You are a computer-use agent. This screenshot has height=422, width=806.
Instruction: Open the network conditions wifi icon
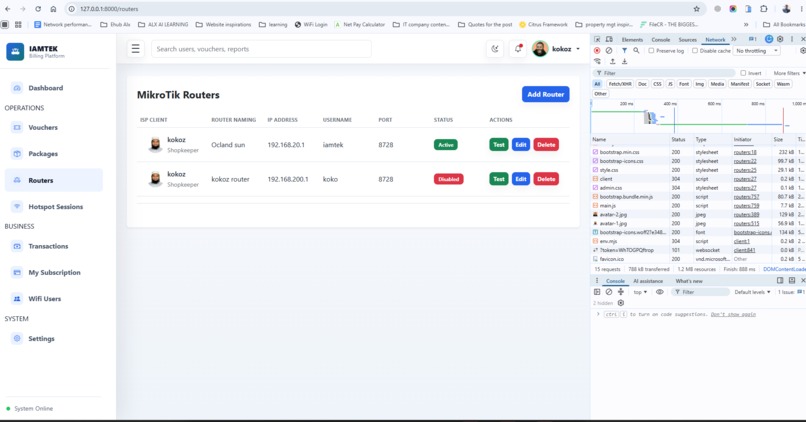597,61
